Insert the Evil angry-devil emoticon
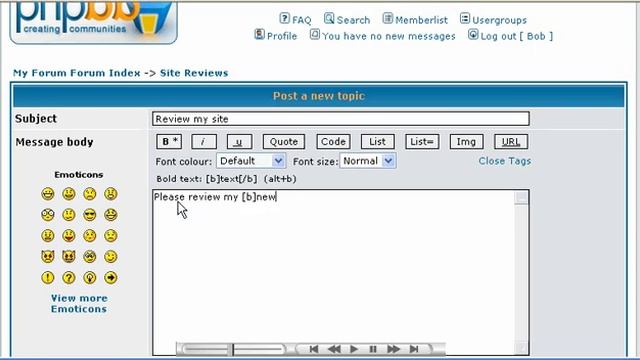 tap(48, 256)
